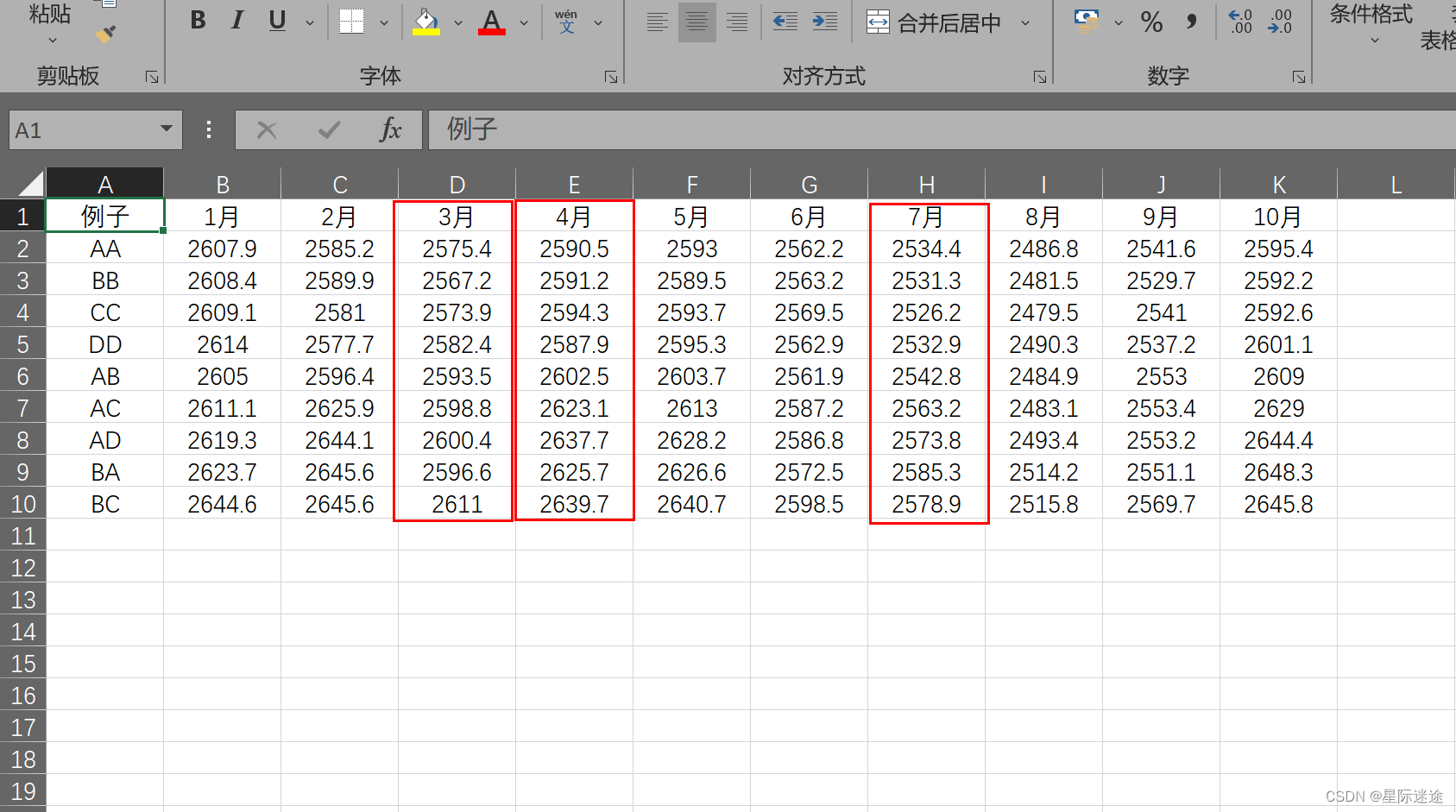
Task: Select cell containing 2553.4
Action: (x=1161, y=408)
